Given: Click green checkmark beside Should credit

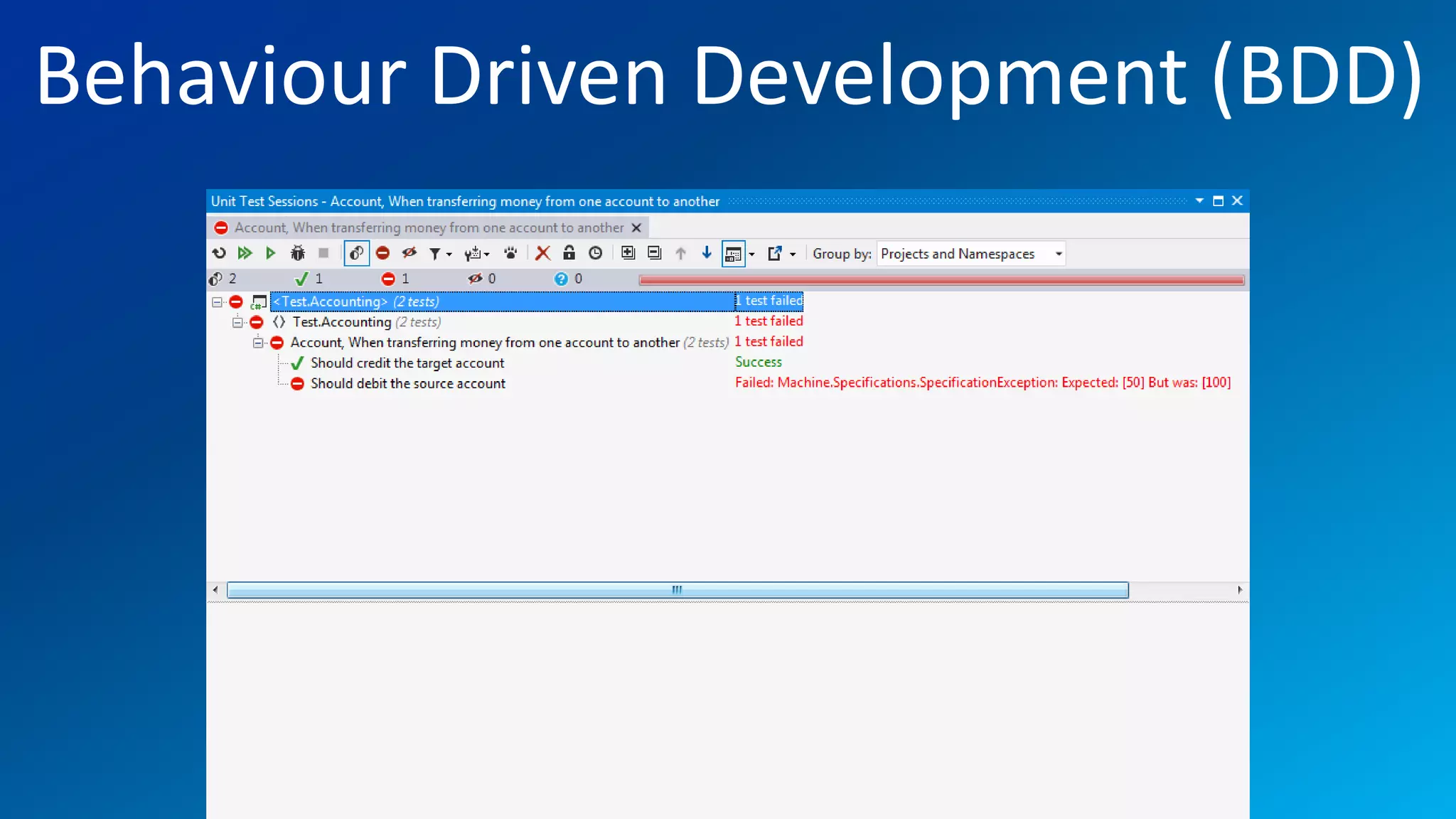Looking at the screenshot, I should point(297,363).
